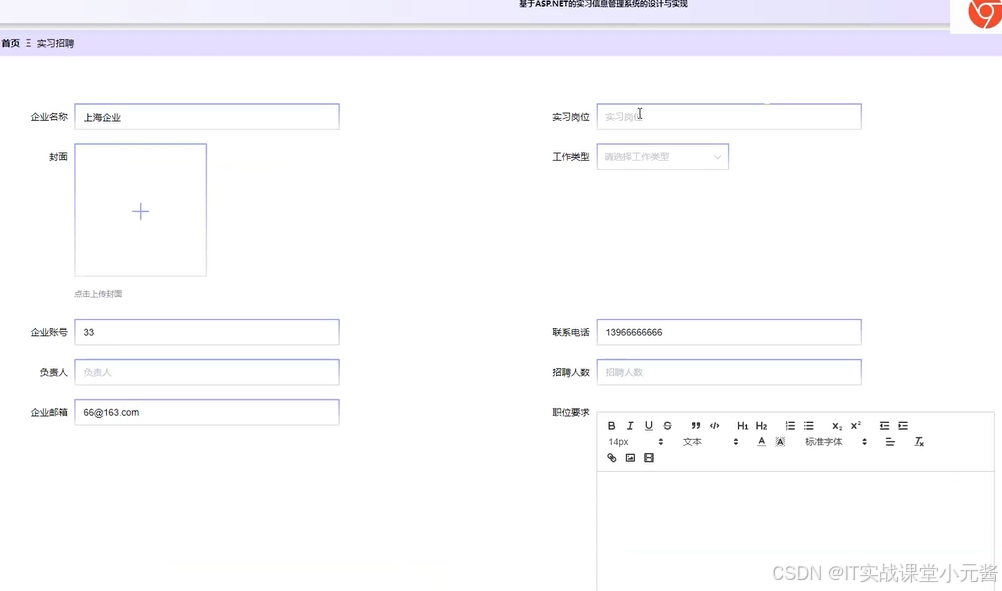Image resolution: width=1002 pixels, height=591 pixels.
Task: Insert an image via the editor toolbar
Action: coord(630,457)
